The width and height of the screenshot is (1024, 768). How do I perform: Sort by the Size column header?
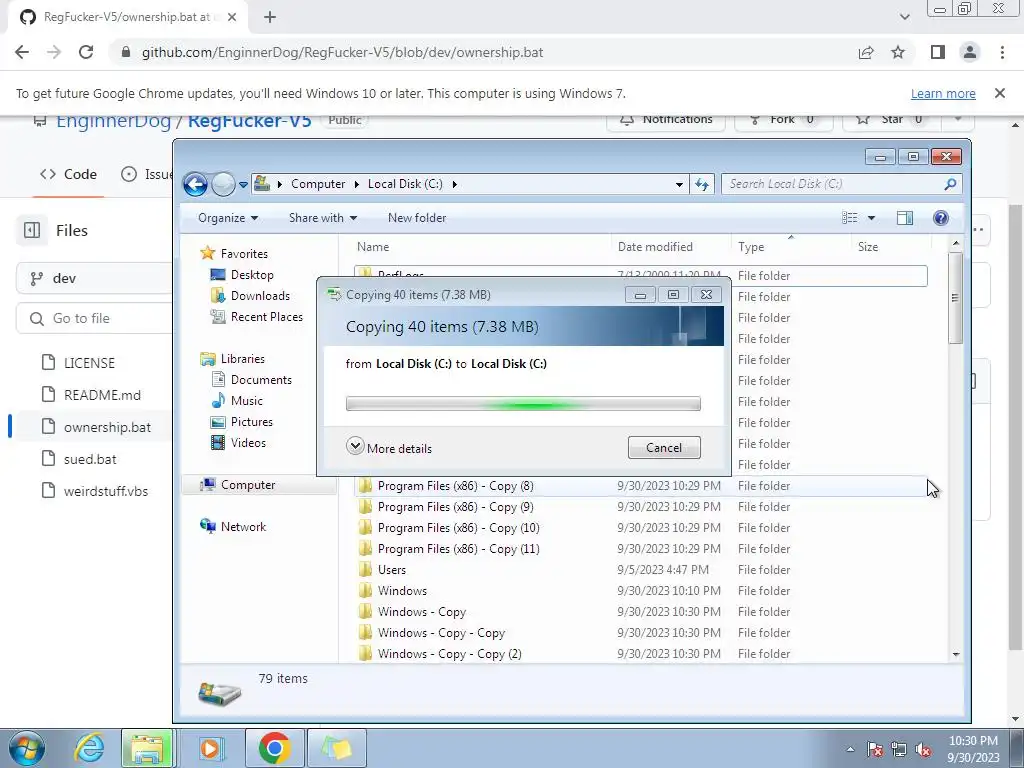(x=868, y=247)
